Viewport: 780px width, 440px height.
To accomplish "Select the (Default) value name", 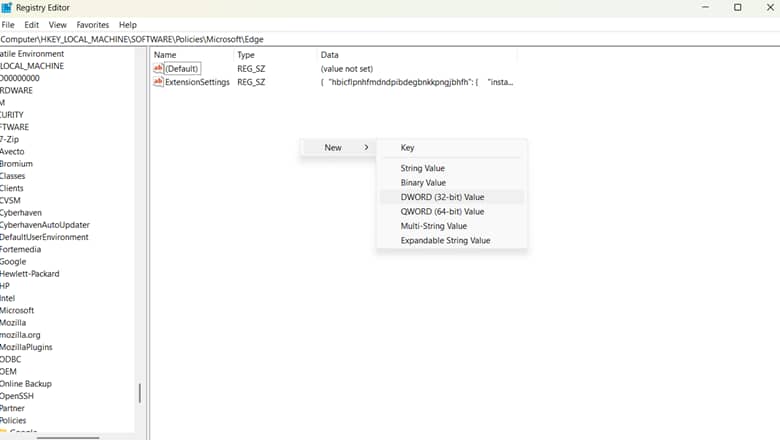I will 182,69.
